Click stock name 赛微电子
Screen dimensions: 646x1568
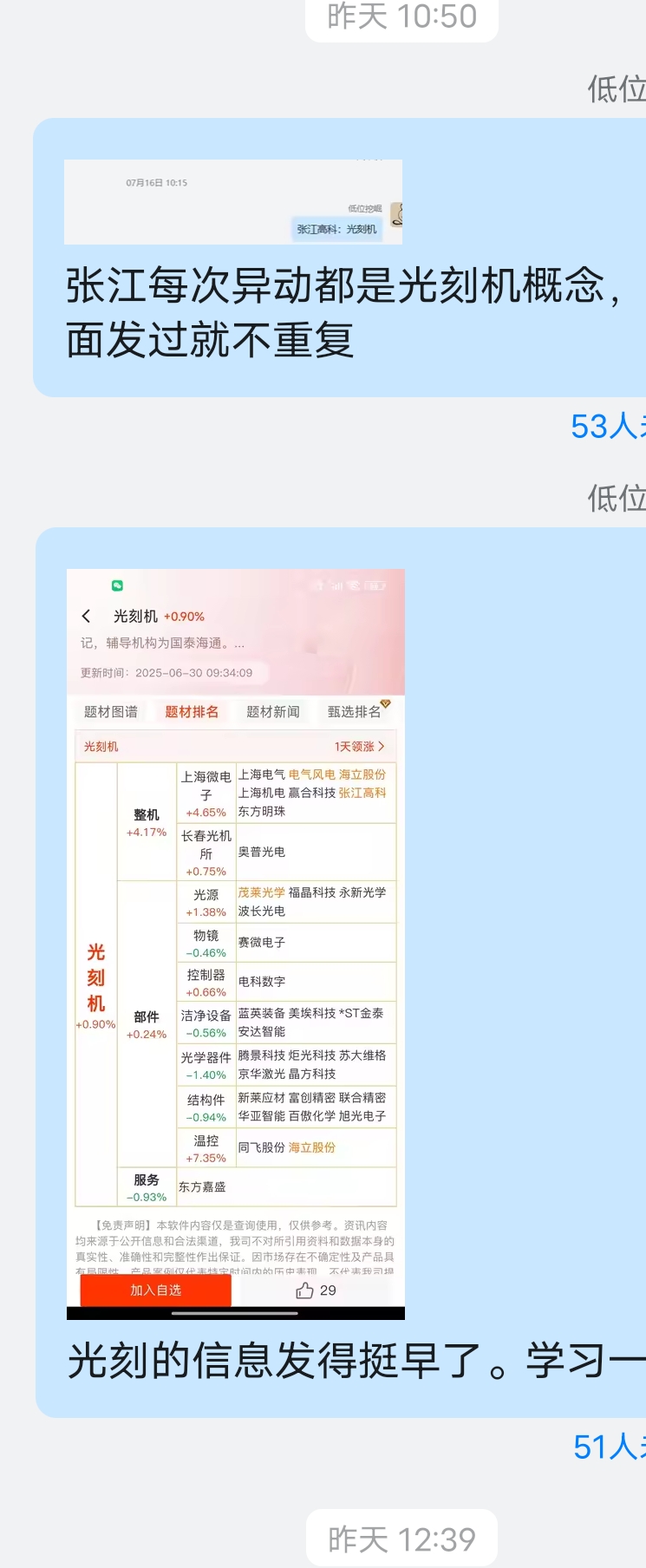(x=262, y=942)
